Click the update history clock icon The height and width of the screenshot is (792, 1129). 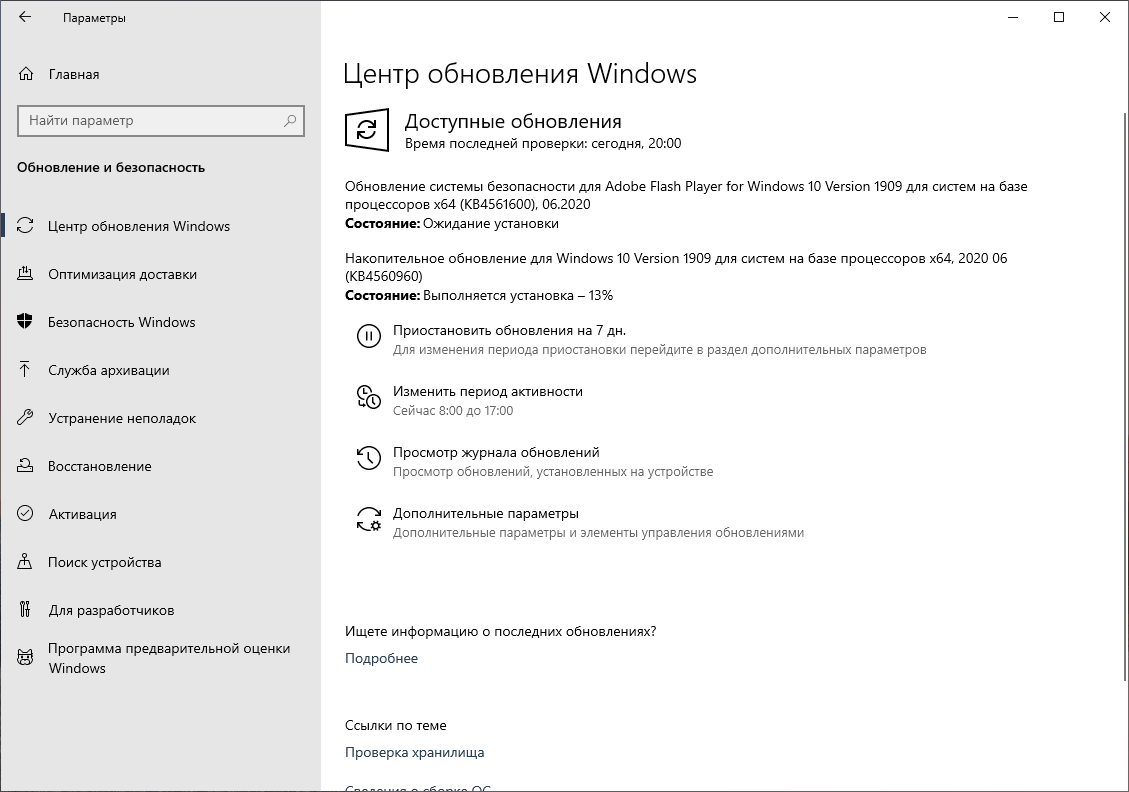pyautogui.click(x=369, y=458)
